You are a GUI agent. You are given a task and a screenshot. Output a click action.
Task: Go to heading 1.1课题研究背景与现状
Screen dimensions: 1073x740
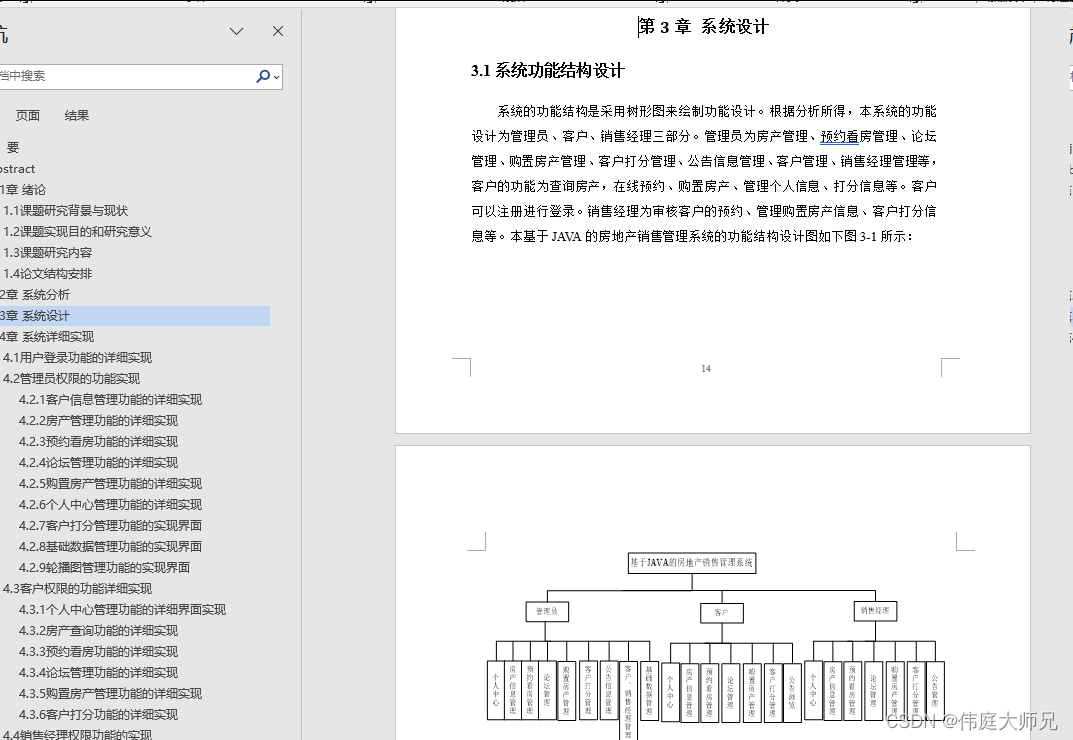tap(66, 211)
